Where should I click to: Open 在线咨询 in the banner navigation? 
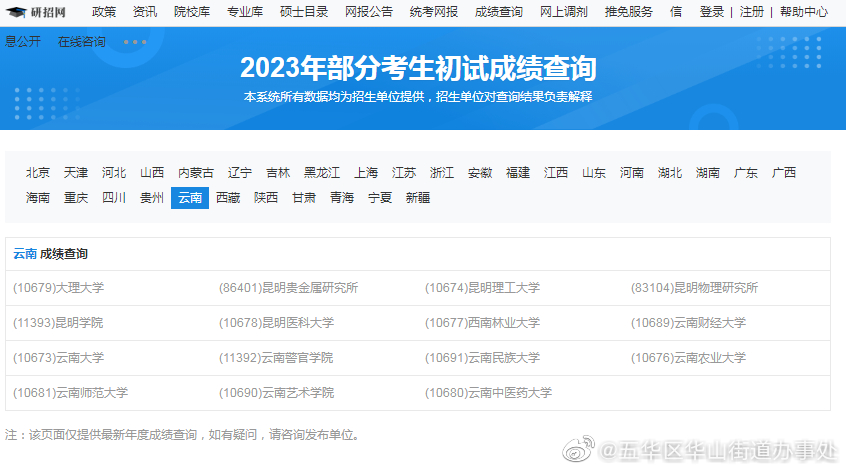tap(81, 42)
